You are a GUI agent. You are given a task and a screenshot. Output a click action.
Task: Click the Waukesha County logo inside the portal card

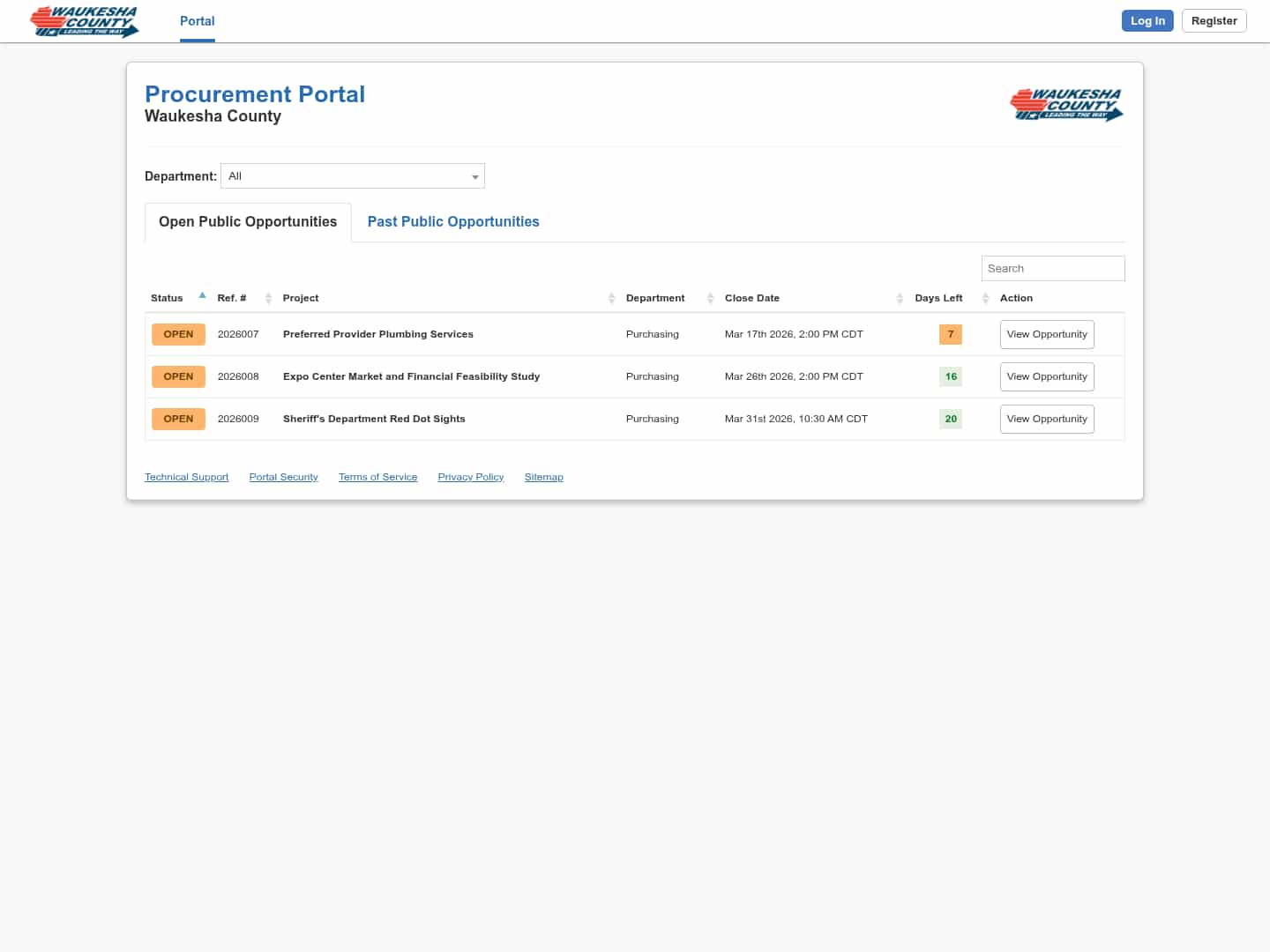pyautogui.click(x=1066, y=104)
